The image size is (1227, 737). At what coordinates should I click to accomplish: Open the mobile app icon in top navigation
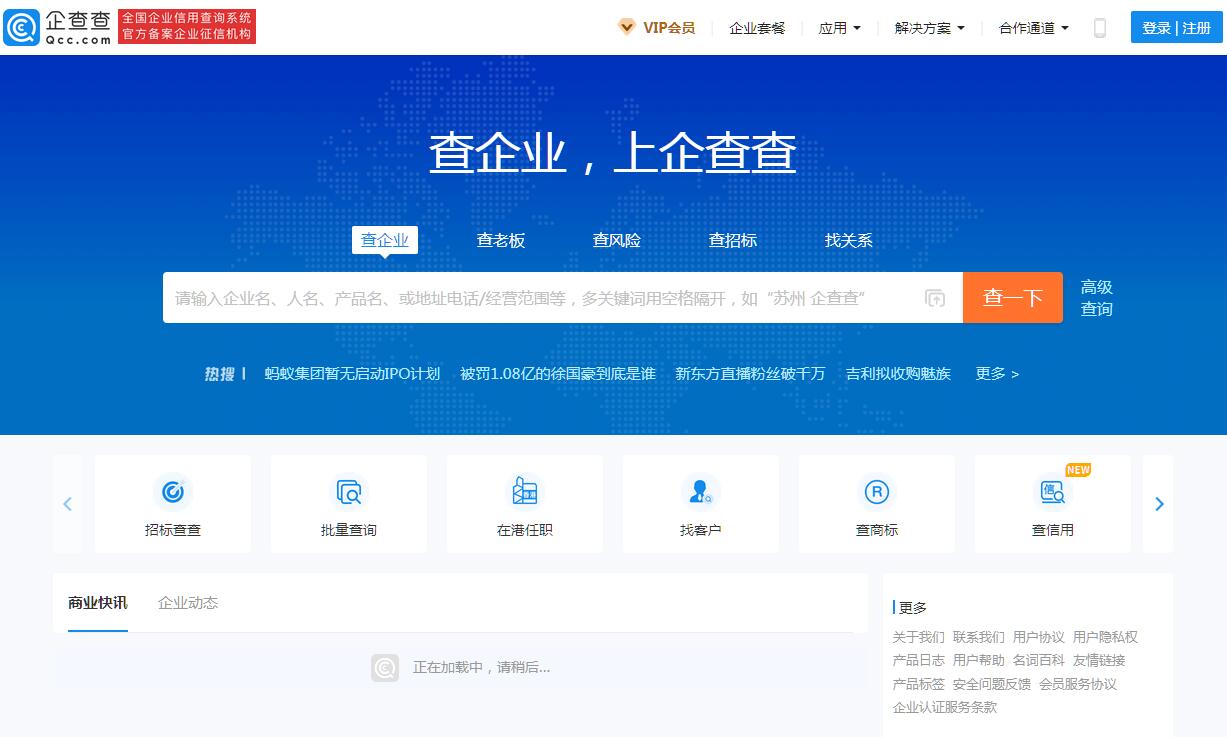1099,28
